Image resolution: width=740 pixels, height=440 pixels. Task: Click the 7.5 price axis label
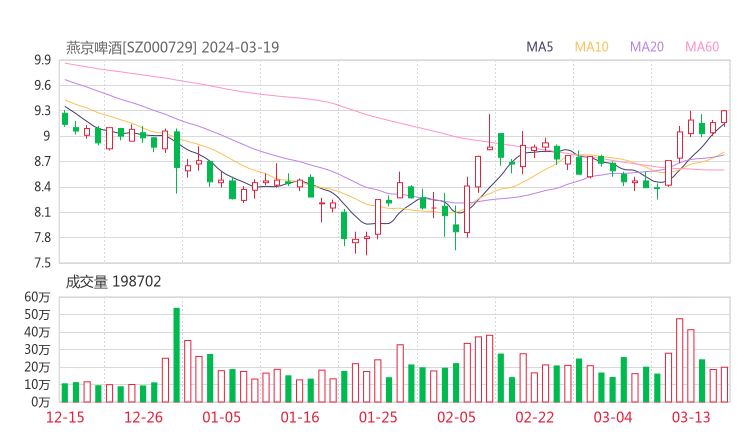42,263
